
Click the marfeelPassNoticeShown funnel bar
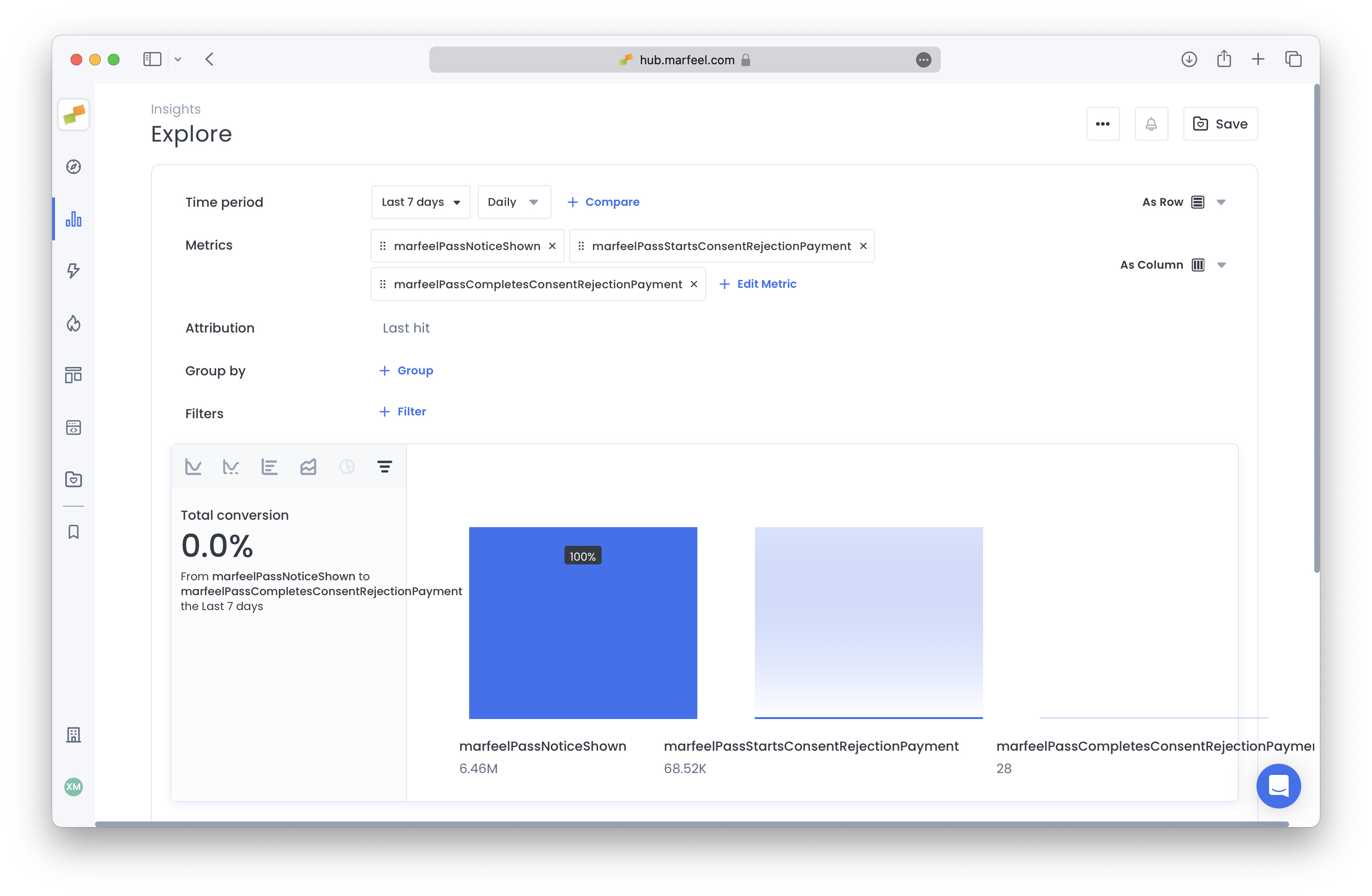tap(582, 634)
